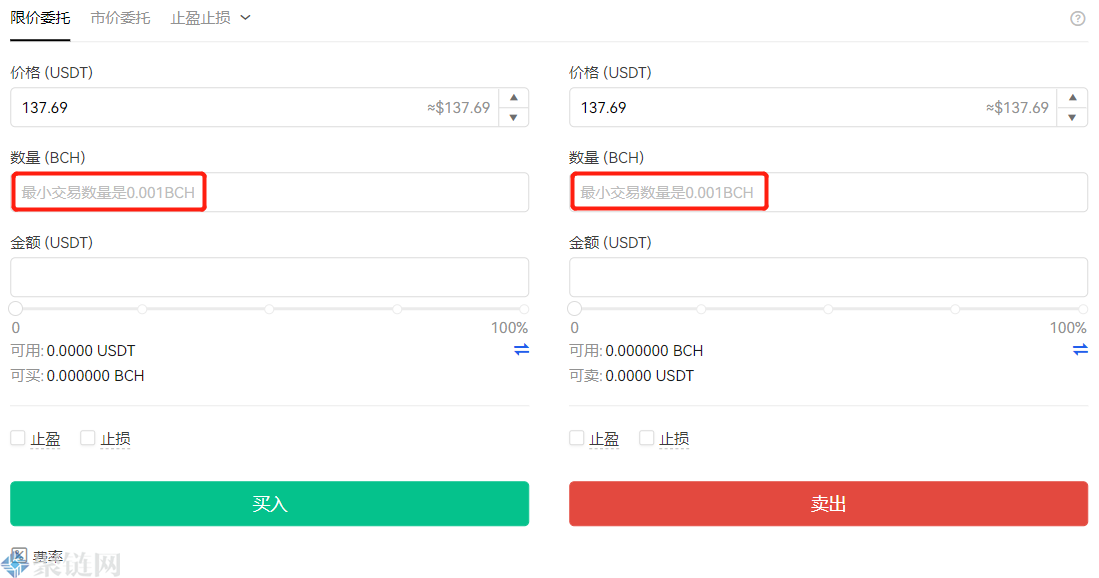Click the swap icon in buy panel

coord(521,350)
